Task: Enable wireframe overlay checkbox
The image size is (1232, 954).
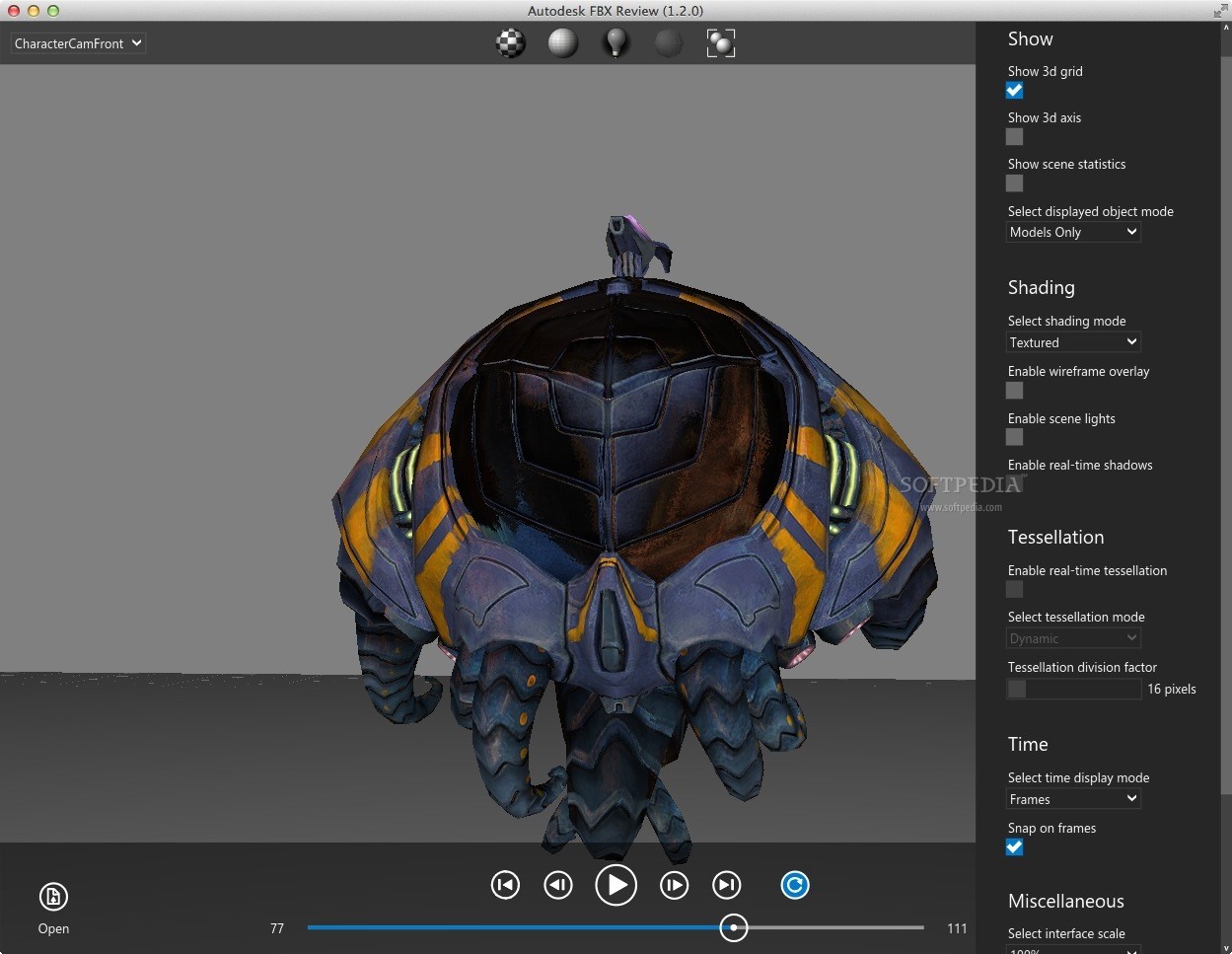Action: (x=1014, y=391)
